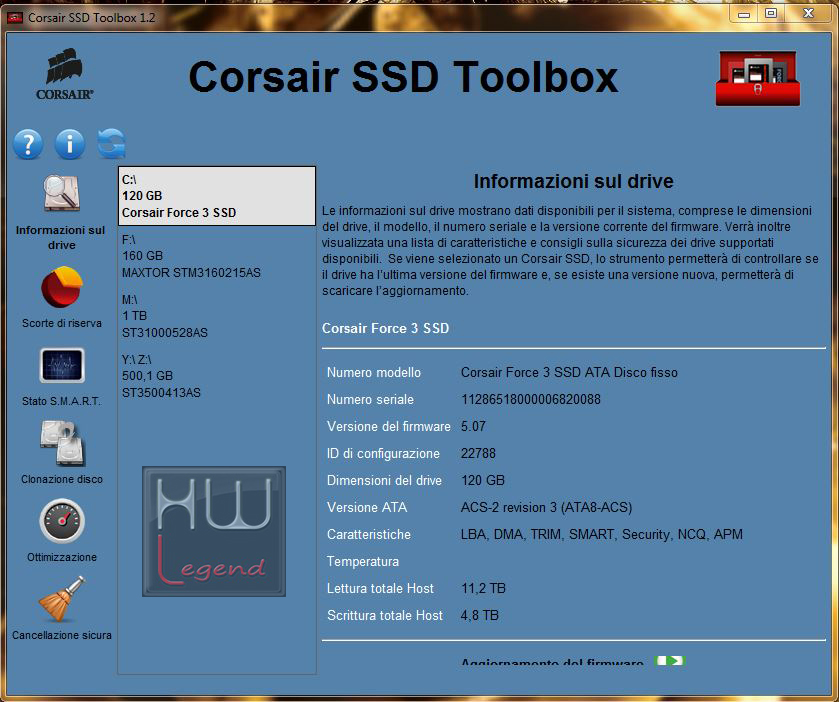Image resolution: width=839 pixels, height=702 pixels.
Task: Open the help question mark icon
Action: point(28,144)
